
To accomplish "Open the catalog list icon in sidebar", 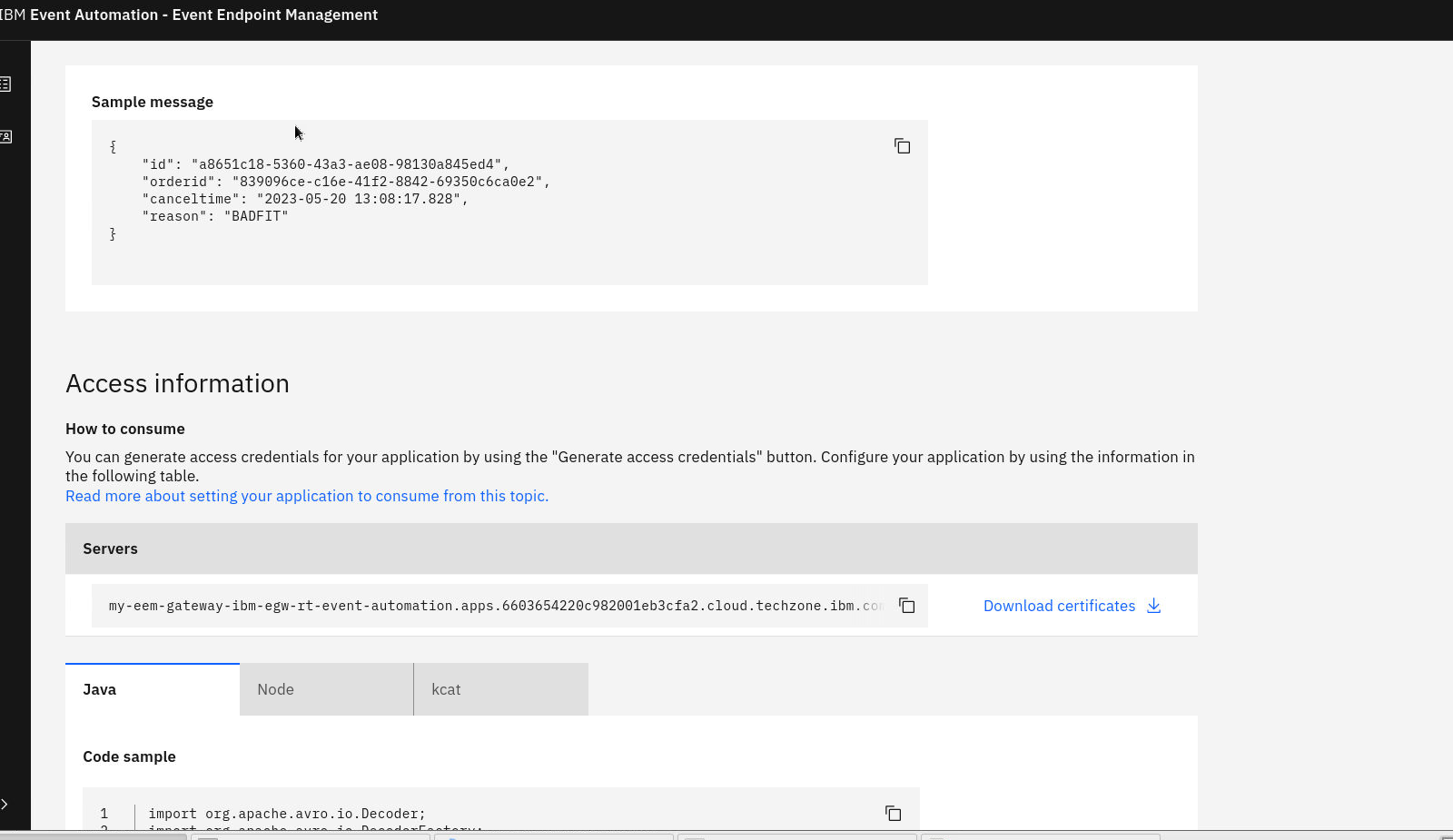I will 5,84.
